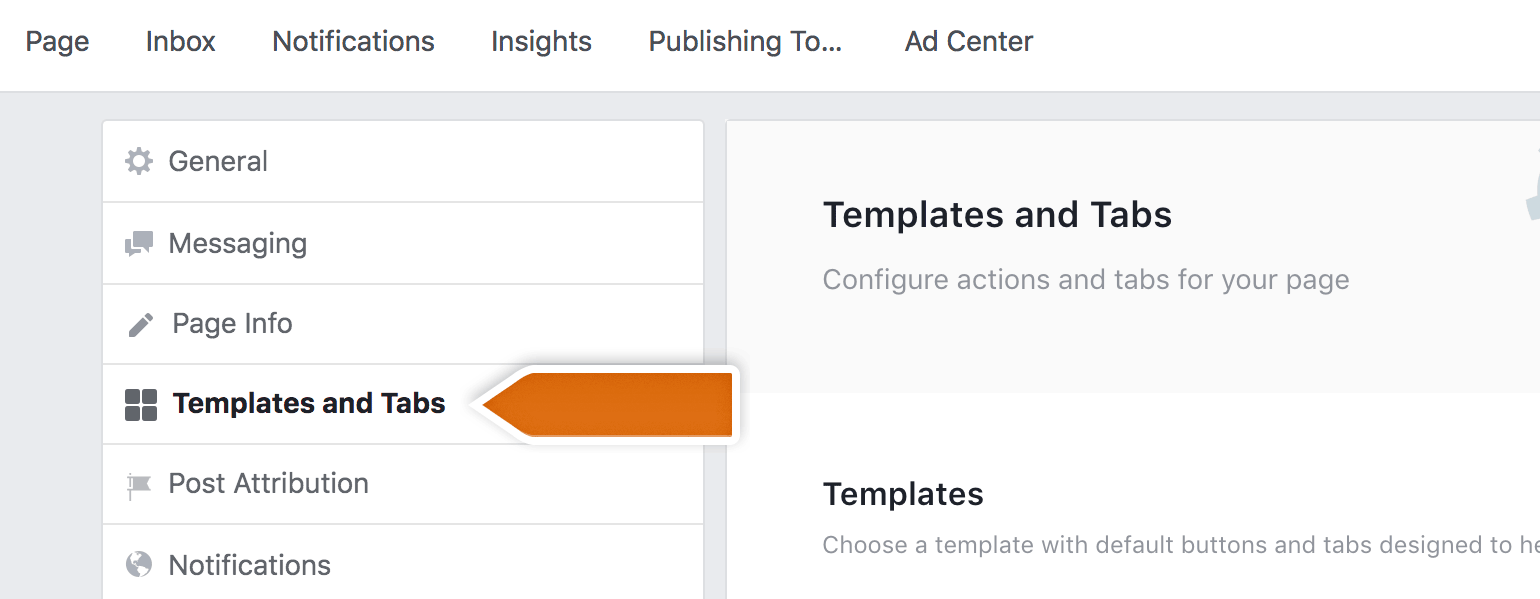1540x599 pixels.
Task: Open Notifications from the top navigation
Action: (353, 41)
